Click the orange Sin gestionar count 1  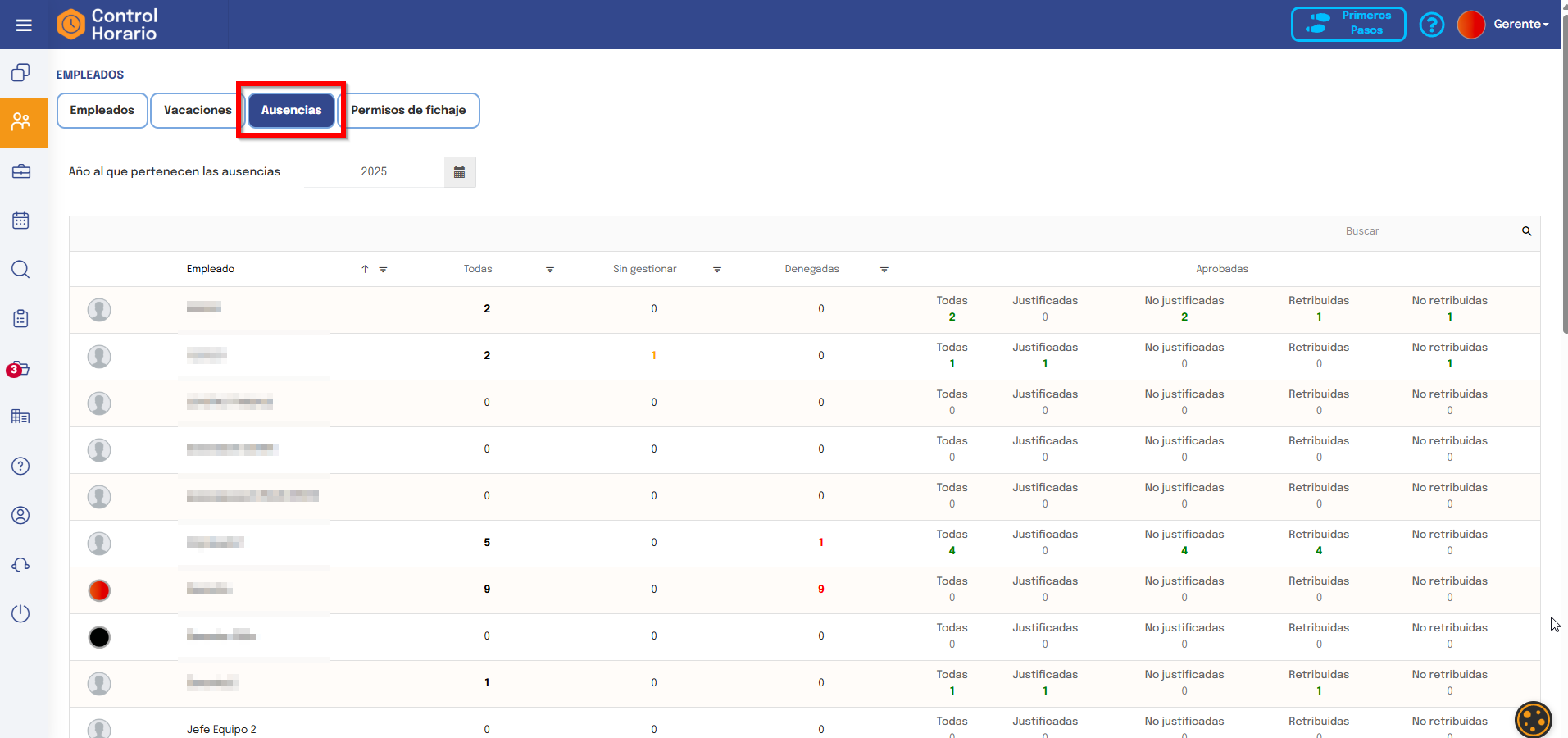point(654,356)
